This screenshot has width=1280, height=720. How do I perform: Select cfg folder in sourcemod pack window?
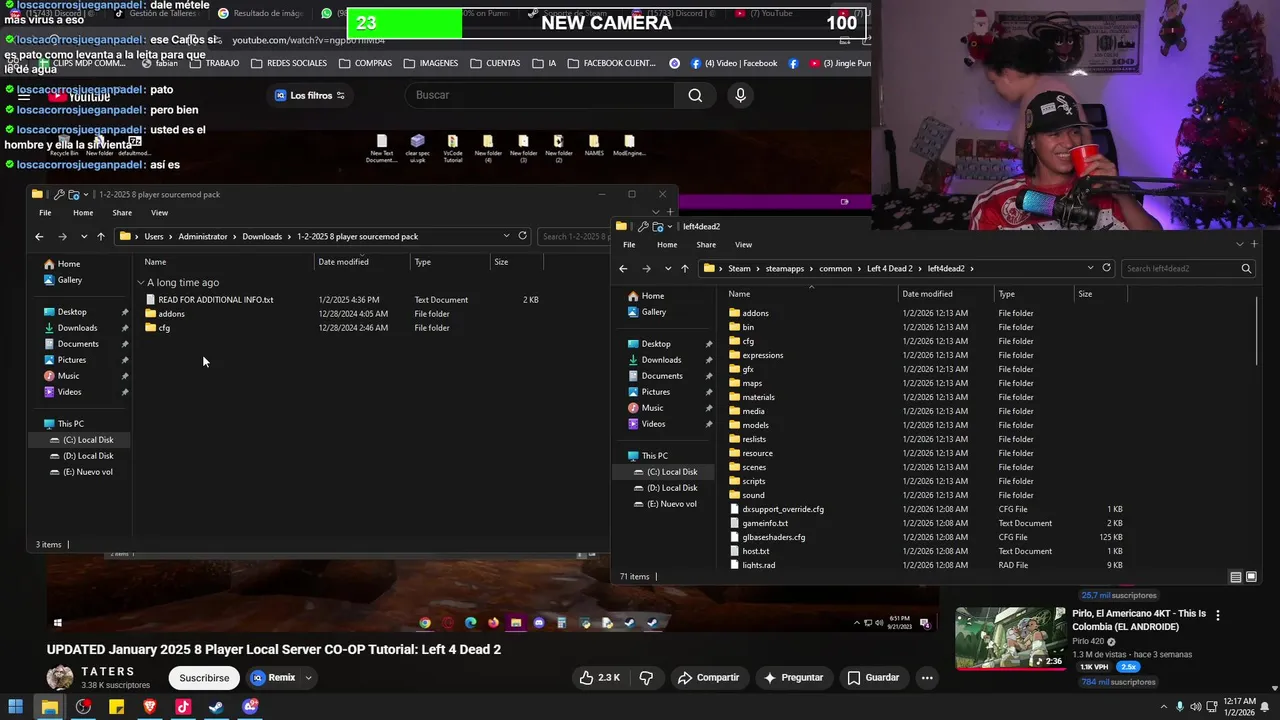click(x=157, y=328)
